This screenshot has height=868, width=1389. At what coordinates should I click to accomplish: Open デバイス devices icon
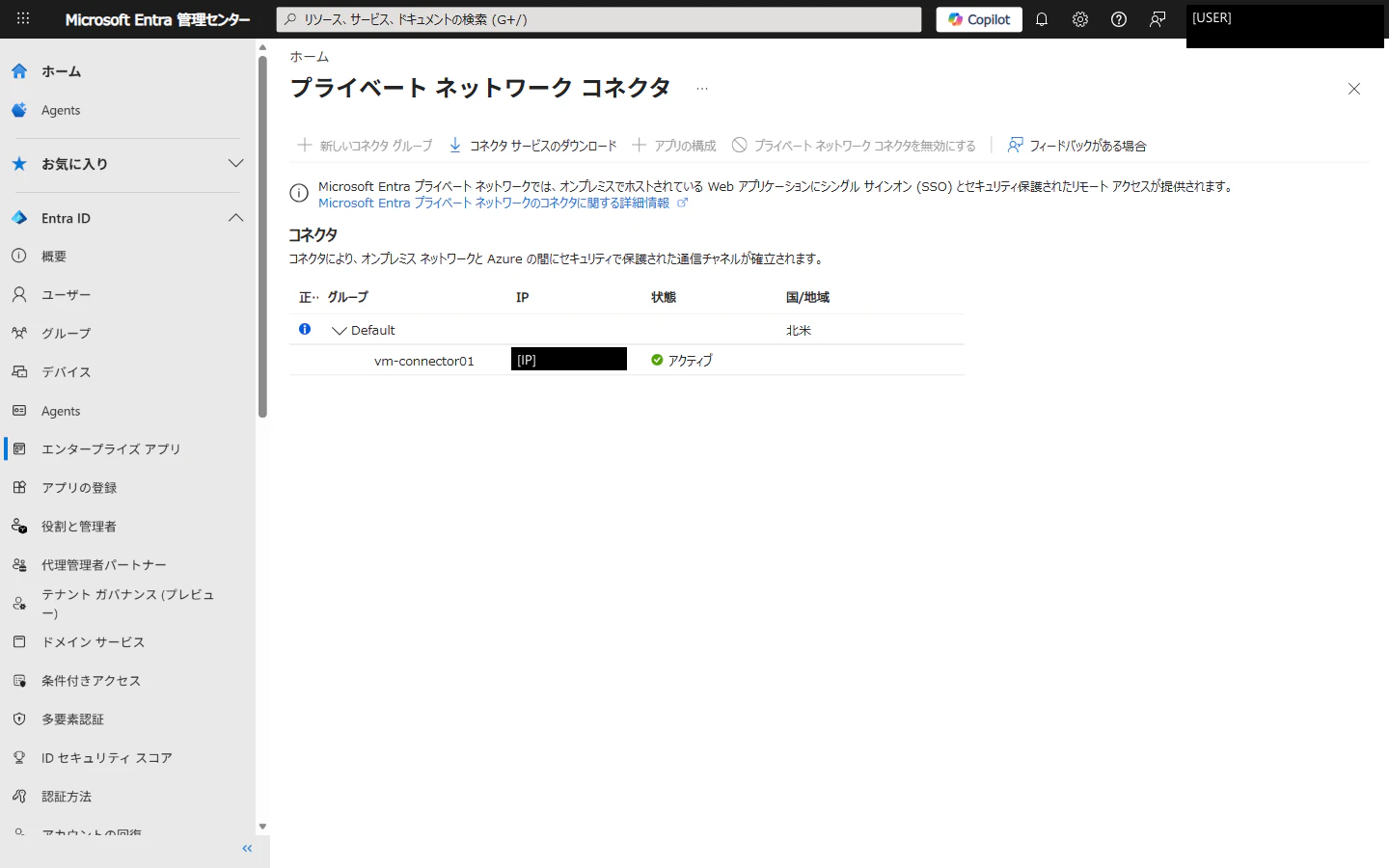(19, 371)
